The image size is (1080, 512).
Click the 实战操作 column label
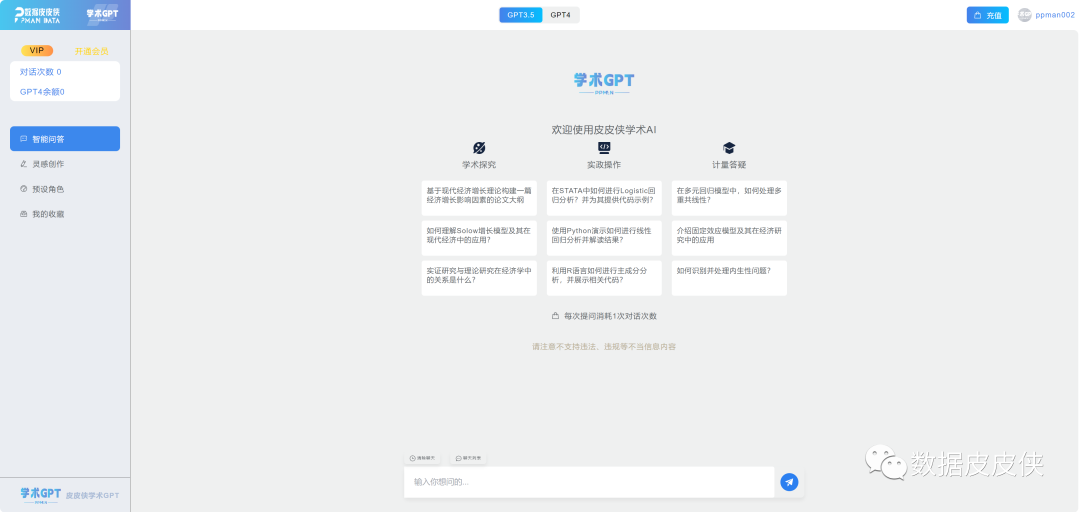coord(604,165)
